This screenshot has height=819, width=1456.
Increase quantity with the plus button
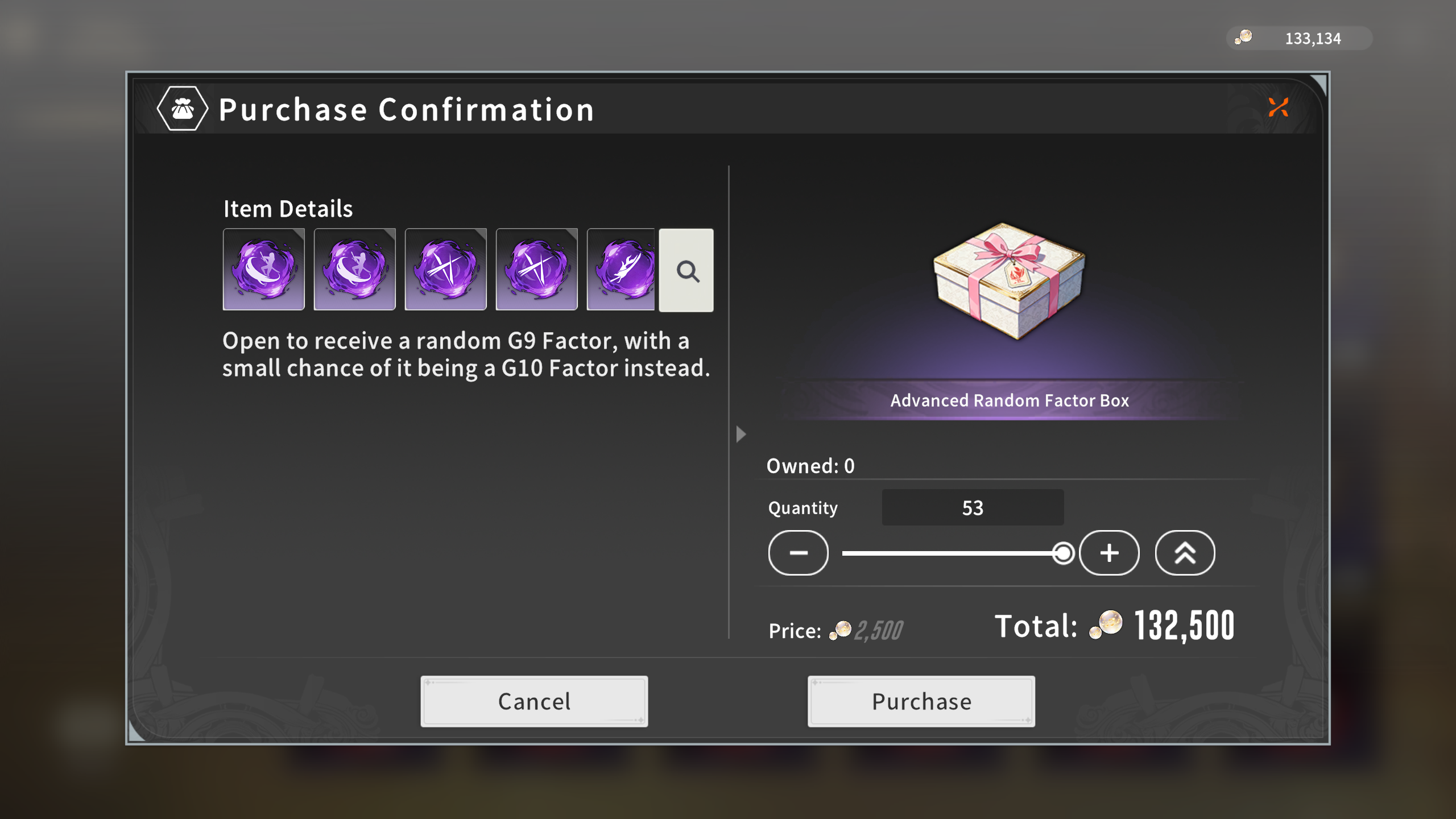pos(1109,553)
